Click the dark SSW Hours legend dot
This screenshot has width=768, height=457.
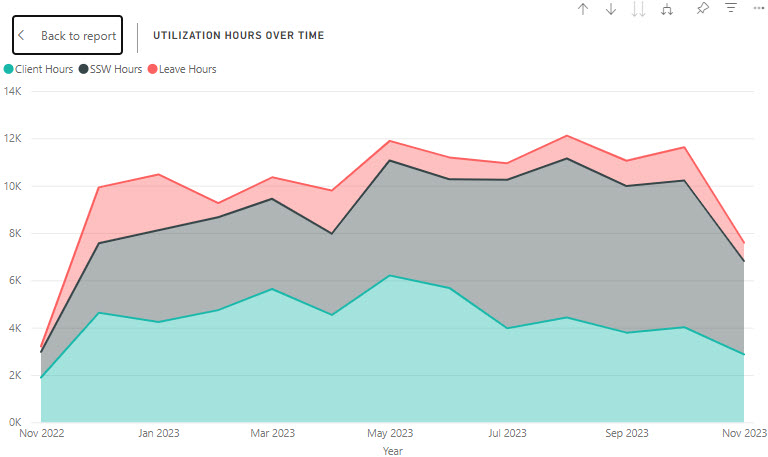(x=83, y=69)
